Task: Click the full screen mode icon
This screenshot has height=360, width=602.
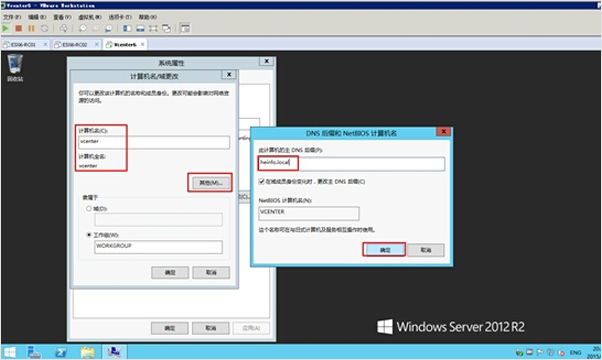Action: pos(153,28)
